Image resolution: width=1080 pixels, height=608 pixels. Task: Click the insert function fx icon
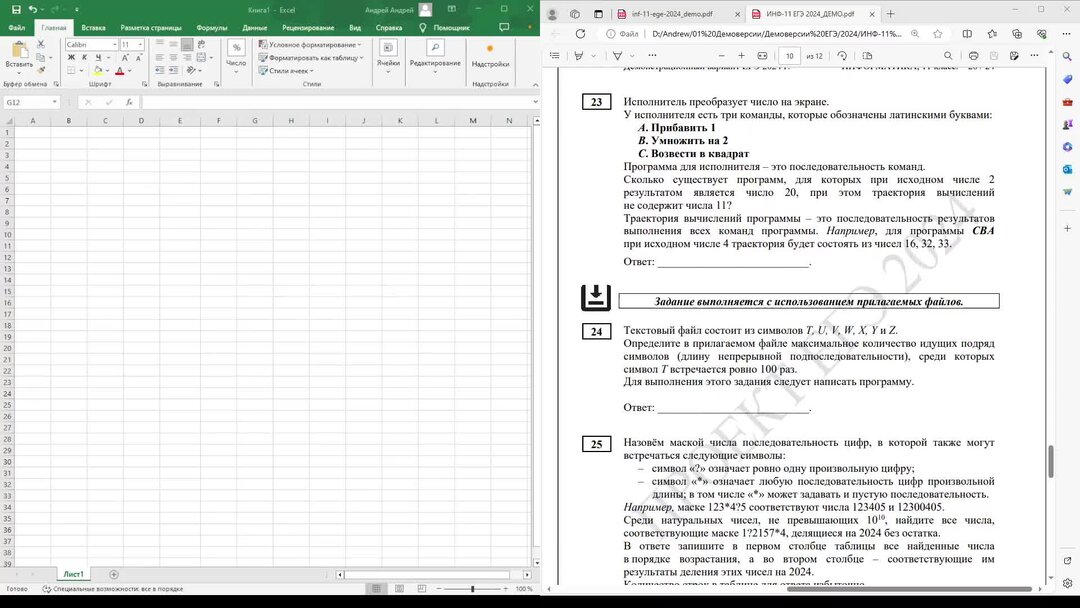pyautogui.click(x=129, y=102)
